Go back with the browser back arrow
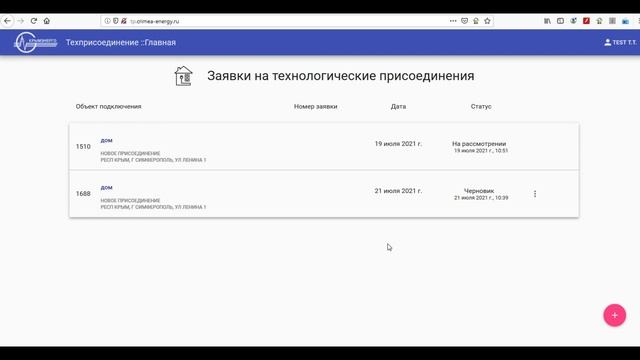 tap(7, 21)
